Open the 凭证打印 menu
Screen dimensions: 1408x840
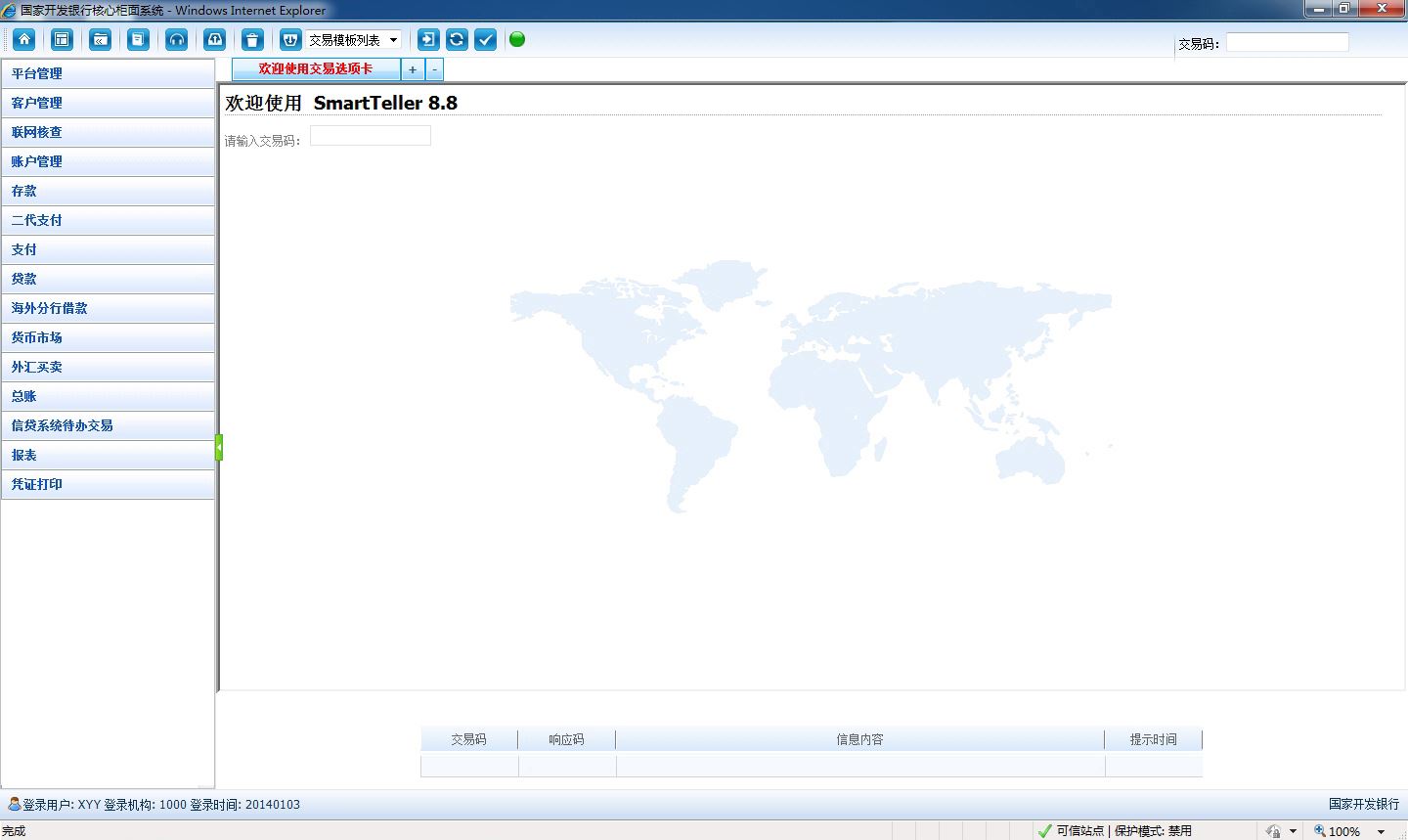108,484
